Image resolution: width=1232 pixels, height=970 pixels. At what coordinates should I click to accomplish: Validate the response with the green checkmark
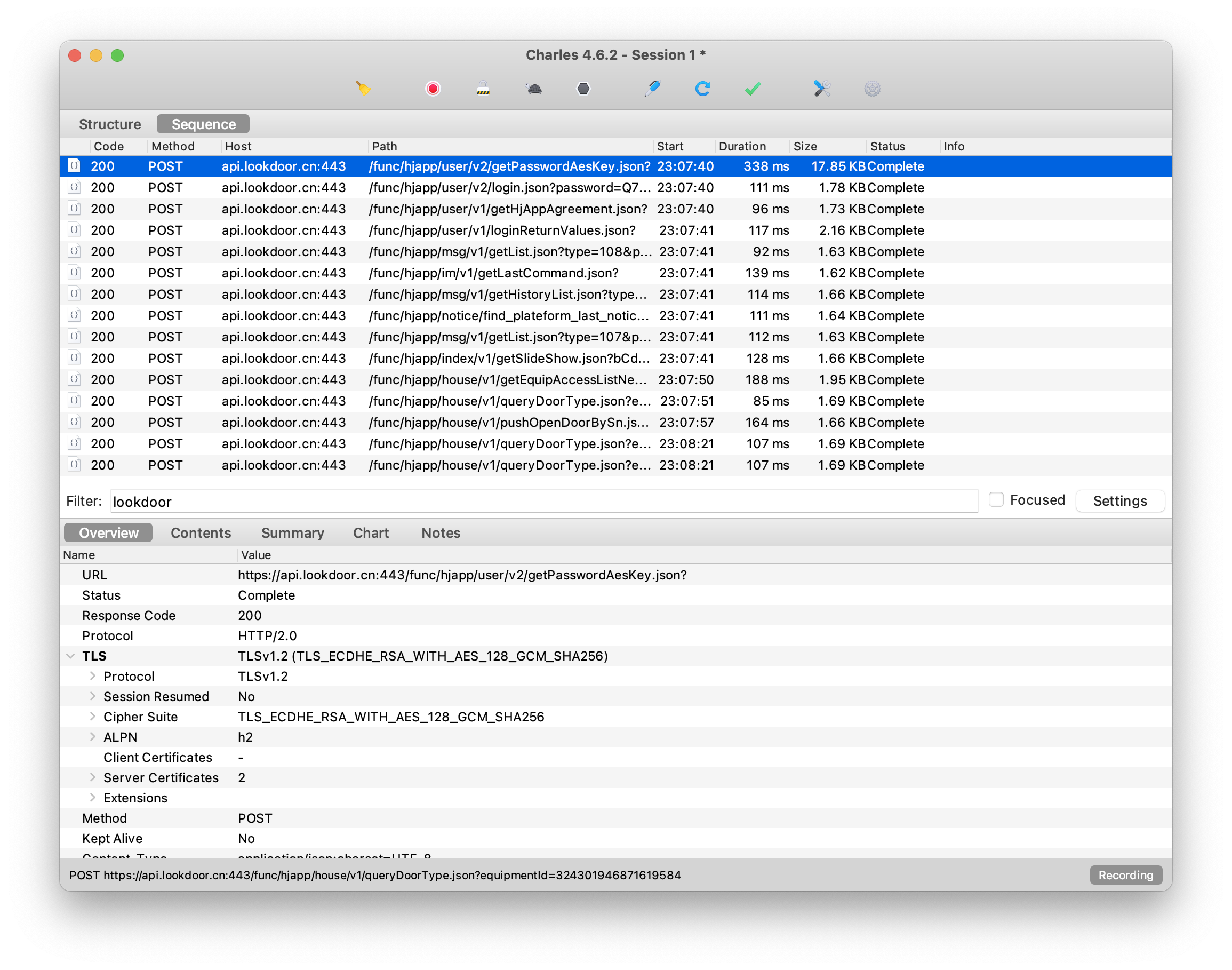tap(753, 89)
